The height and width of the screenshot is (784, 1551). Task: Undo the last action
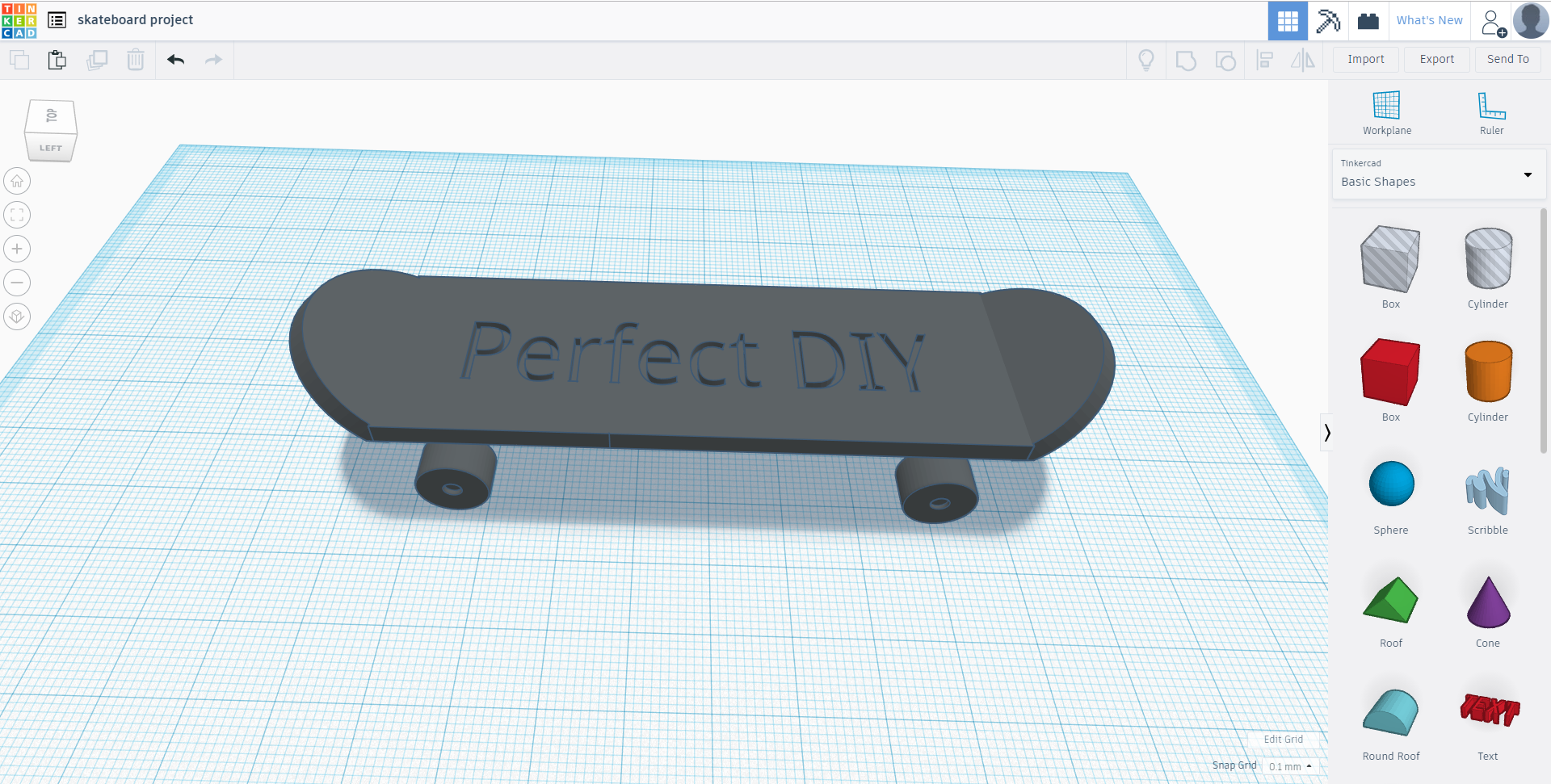[x=176, y=60]
